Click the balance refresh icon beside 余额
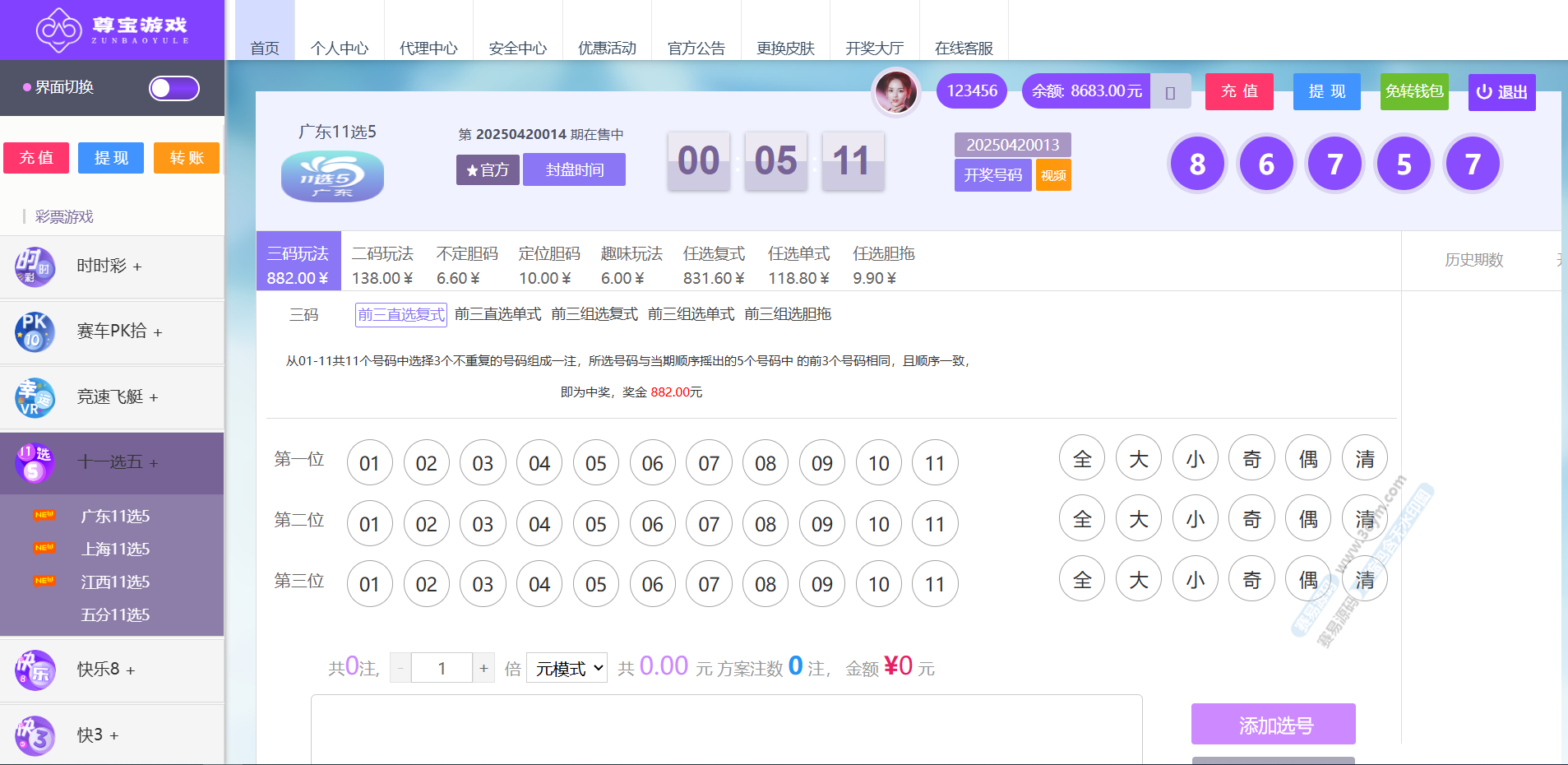The image size is (1568, 765). pyautogui.click(x=1170, y=92)
